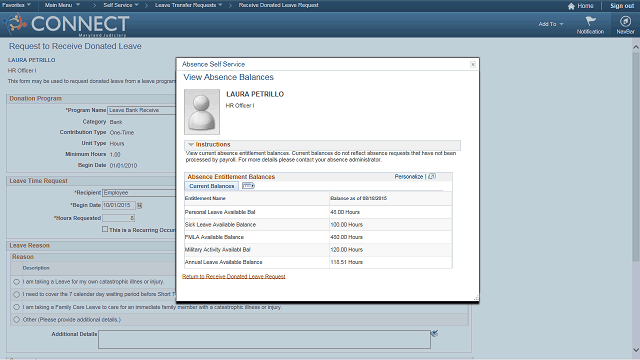
Task: Click page scrollbar down arrow
Action: coord(636,350)
